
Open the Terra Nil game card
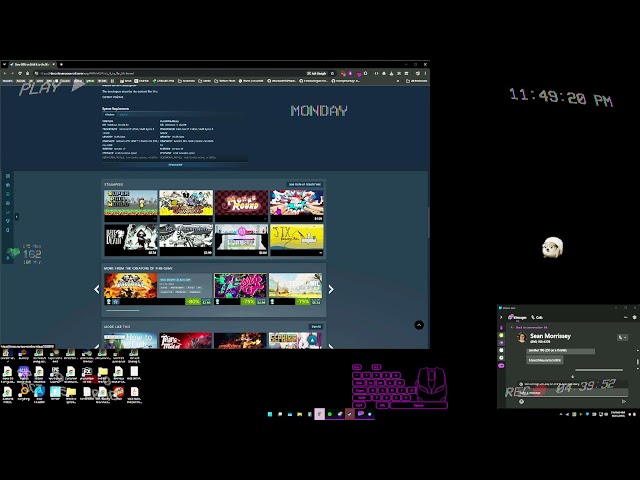[295, 289]
